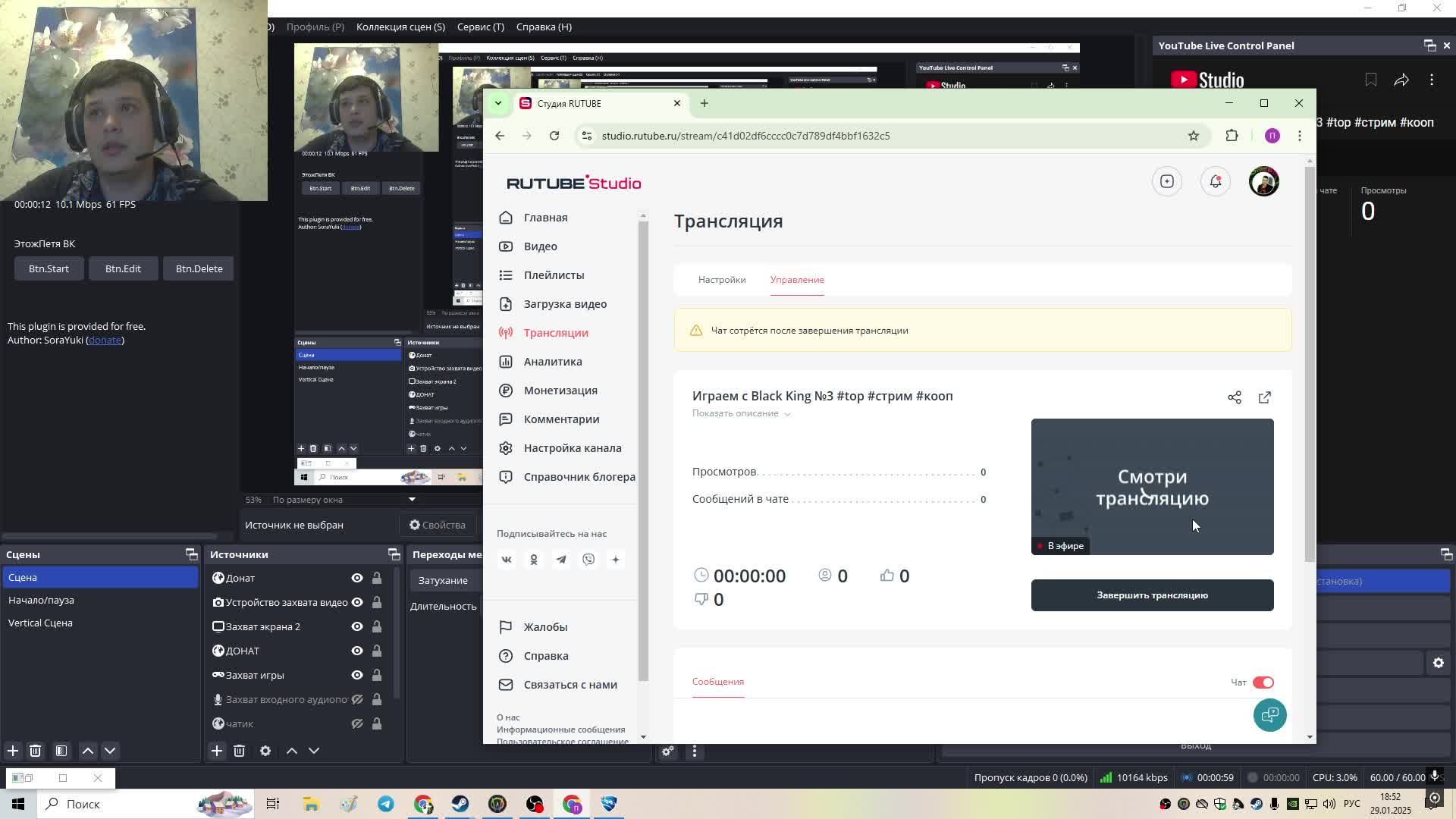Click the Смотри трансляцию preview thumbnail
This screenshot has height=819, width=1456.
pyautogui.click(x=1151, y=487)
